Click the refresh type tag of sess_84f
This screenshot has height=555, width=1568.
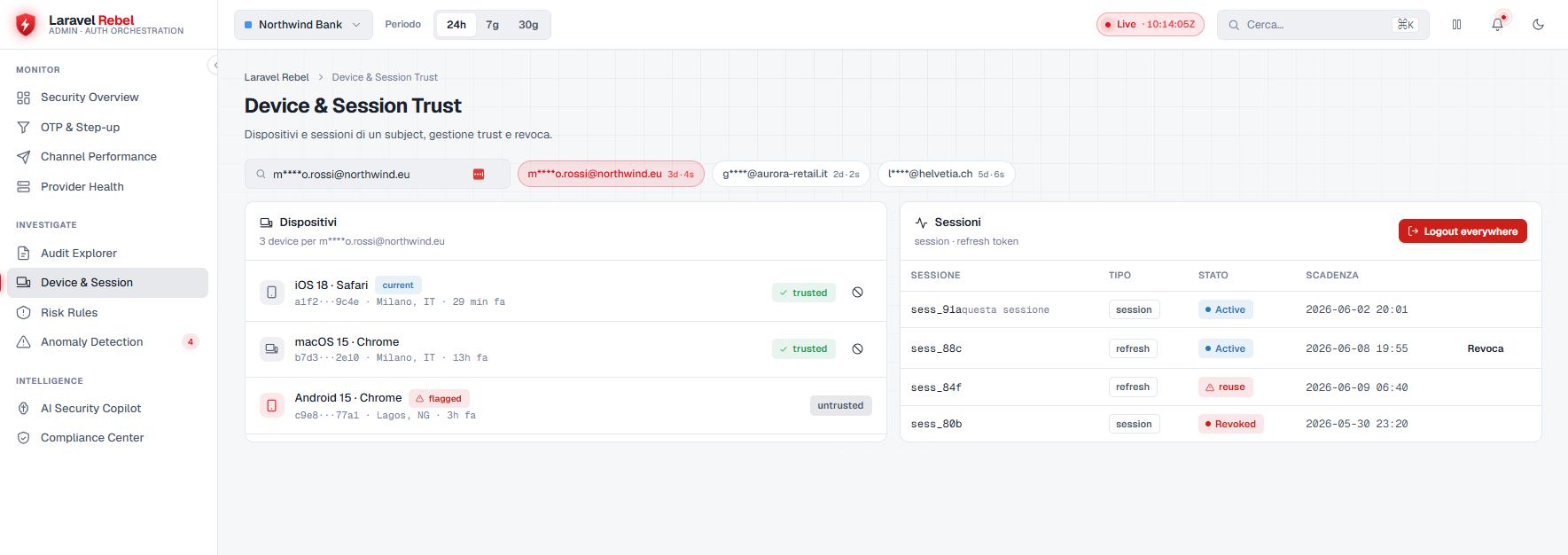[1133, 387]
